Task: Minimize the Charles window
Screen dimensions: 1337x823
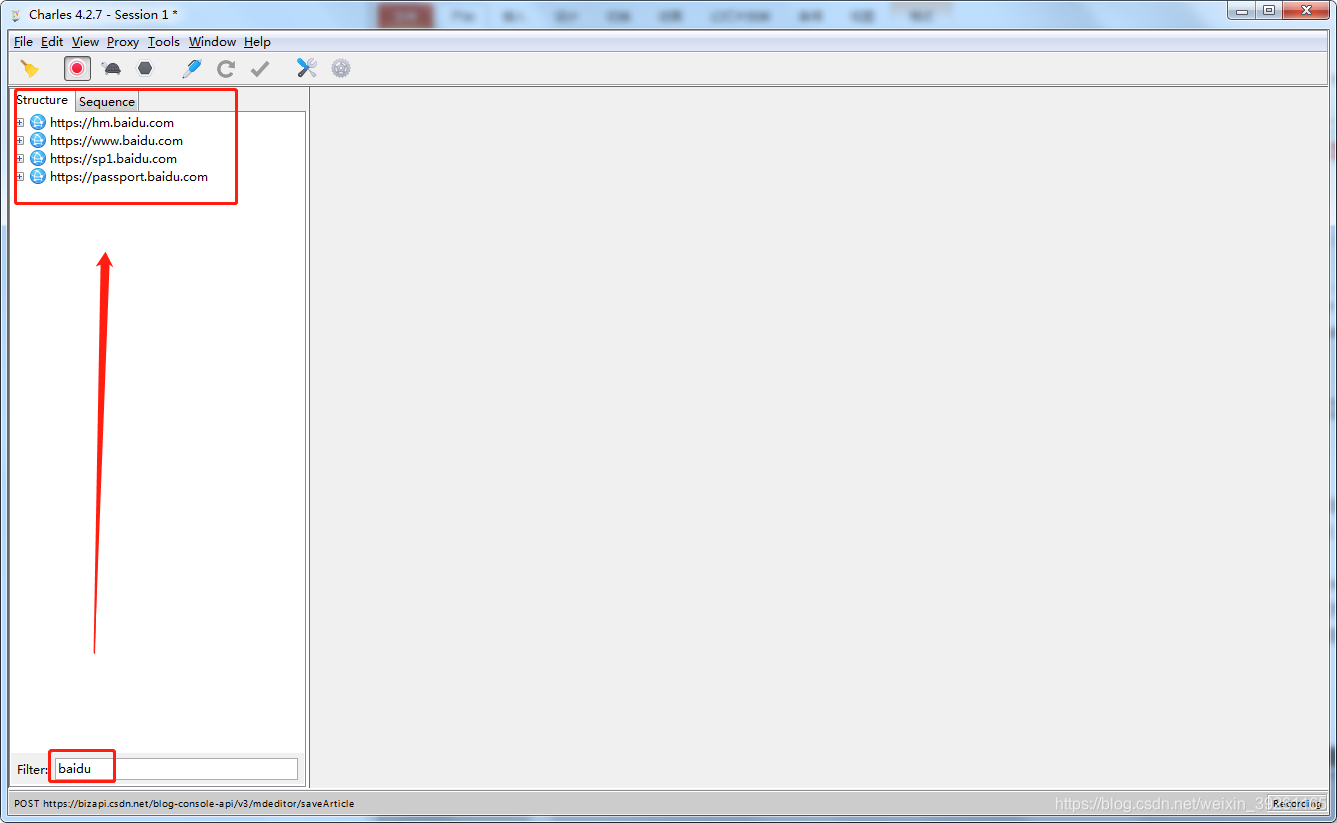Action: click(x=1242, y=11)
